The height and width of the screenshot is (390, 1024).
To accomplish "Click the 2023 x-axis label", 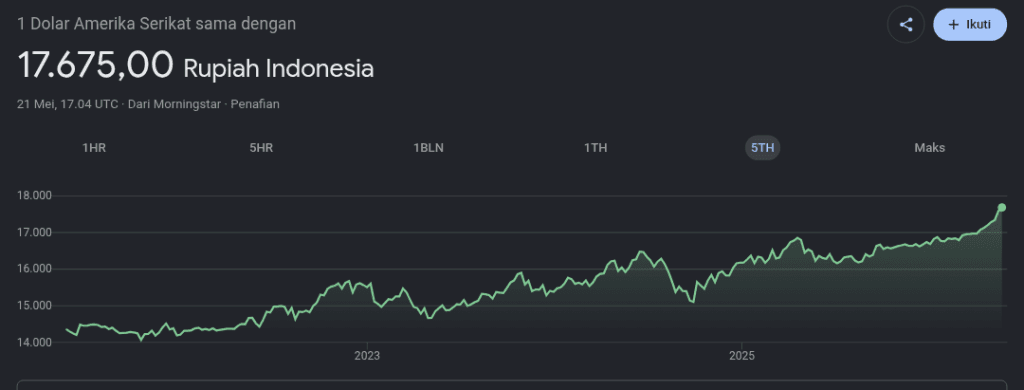I will [367, 356].
